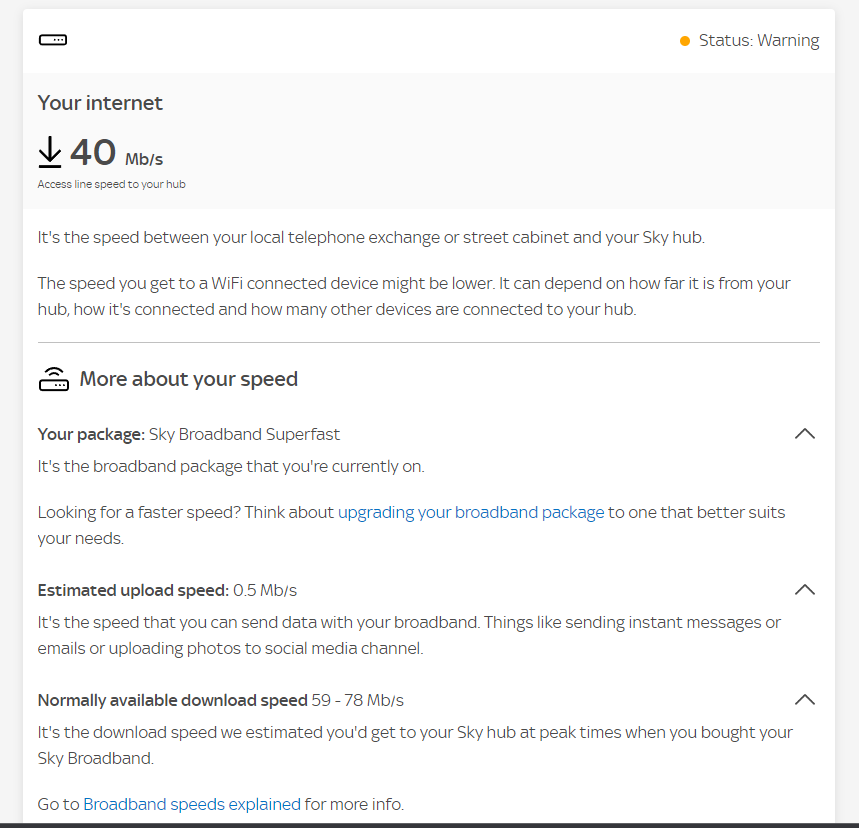The image size is (859, 828).
Task: Click the router icon at top left
Action: point(52,40)
